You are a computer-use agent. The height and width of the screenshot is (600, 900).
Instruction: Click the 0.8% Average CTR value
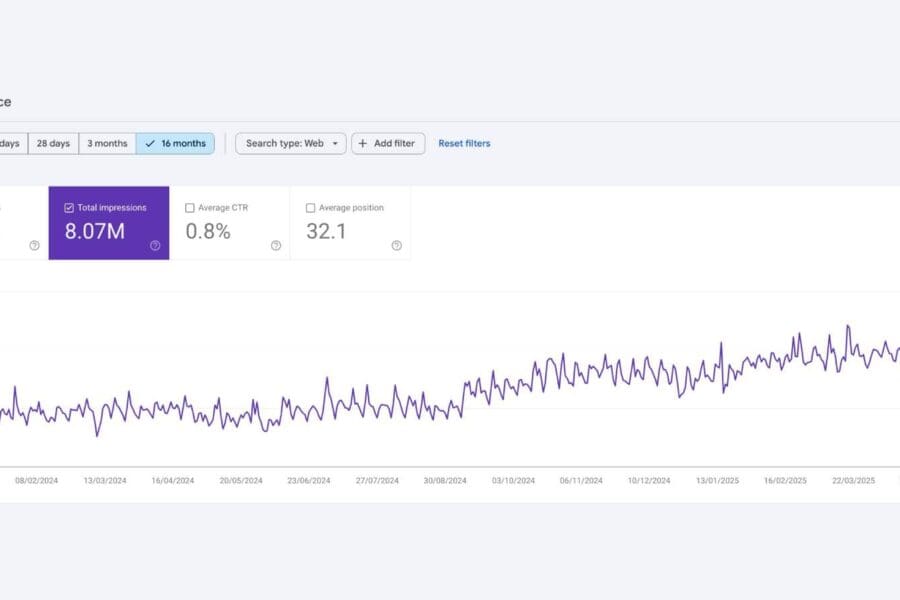click(208, 231)
